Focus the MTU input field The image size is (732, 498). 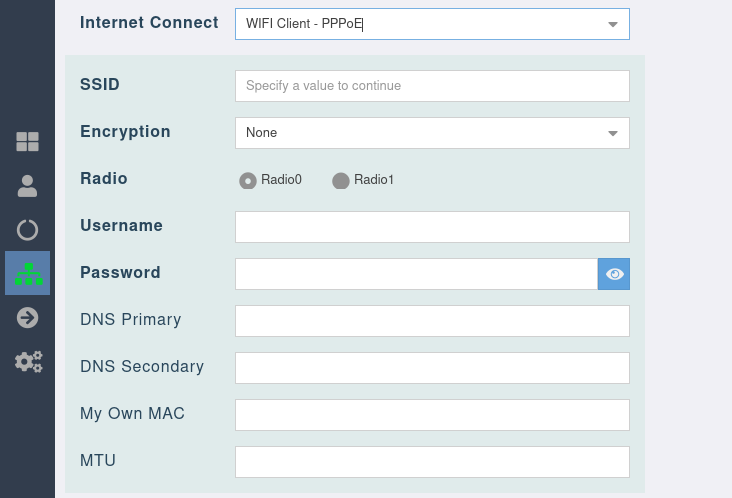point(432,462)
